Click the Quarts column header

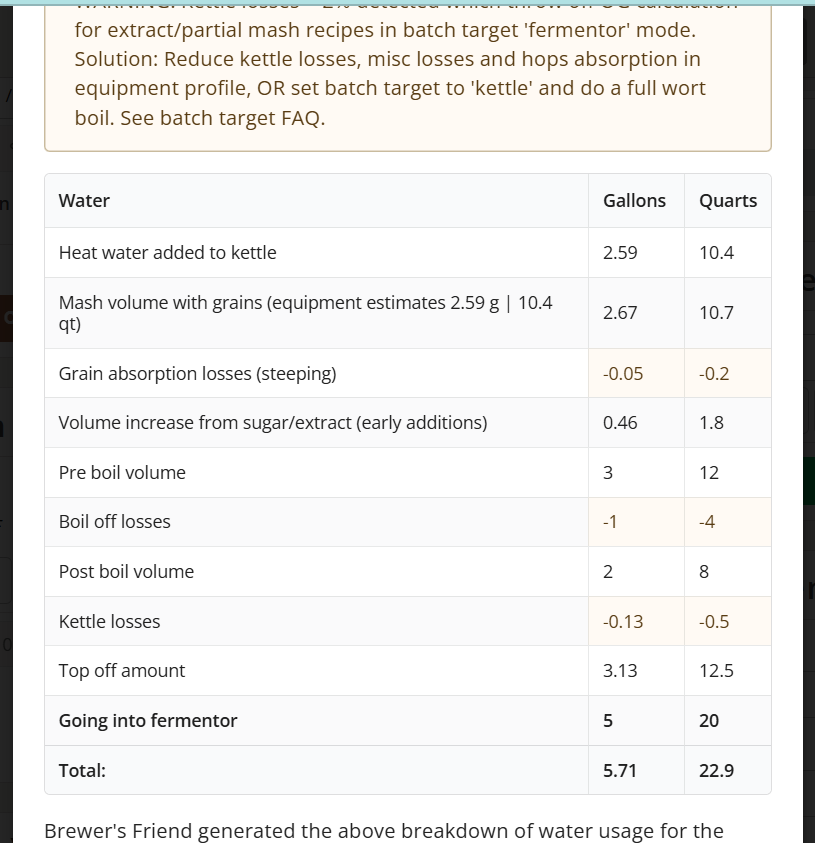point(728,201)
